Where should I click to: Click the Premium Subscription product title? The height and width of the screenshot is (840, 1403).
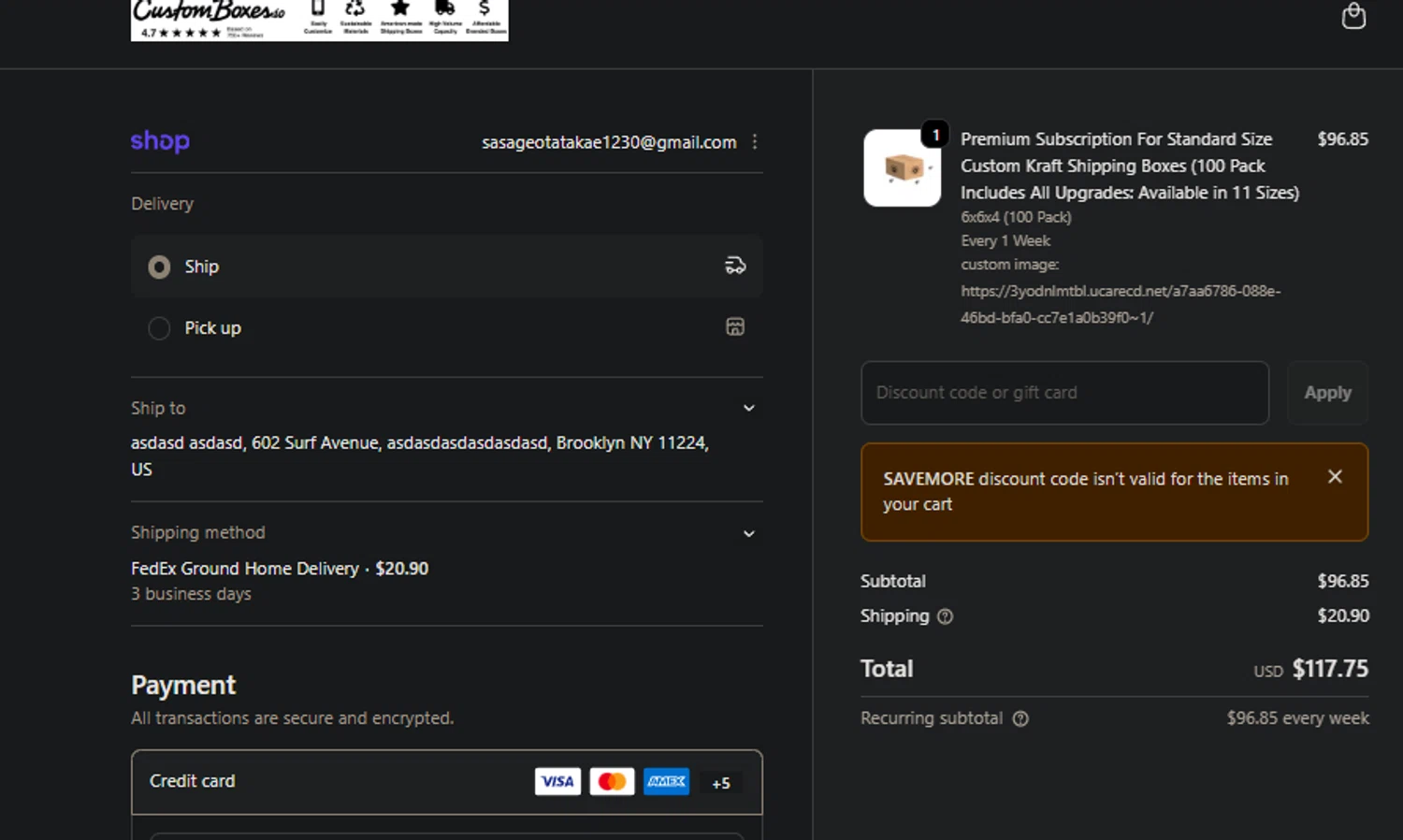pos(1130,166)
